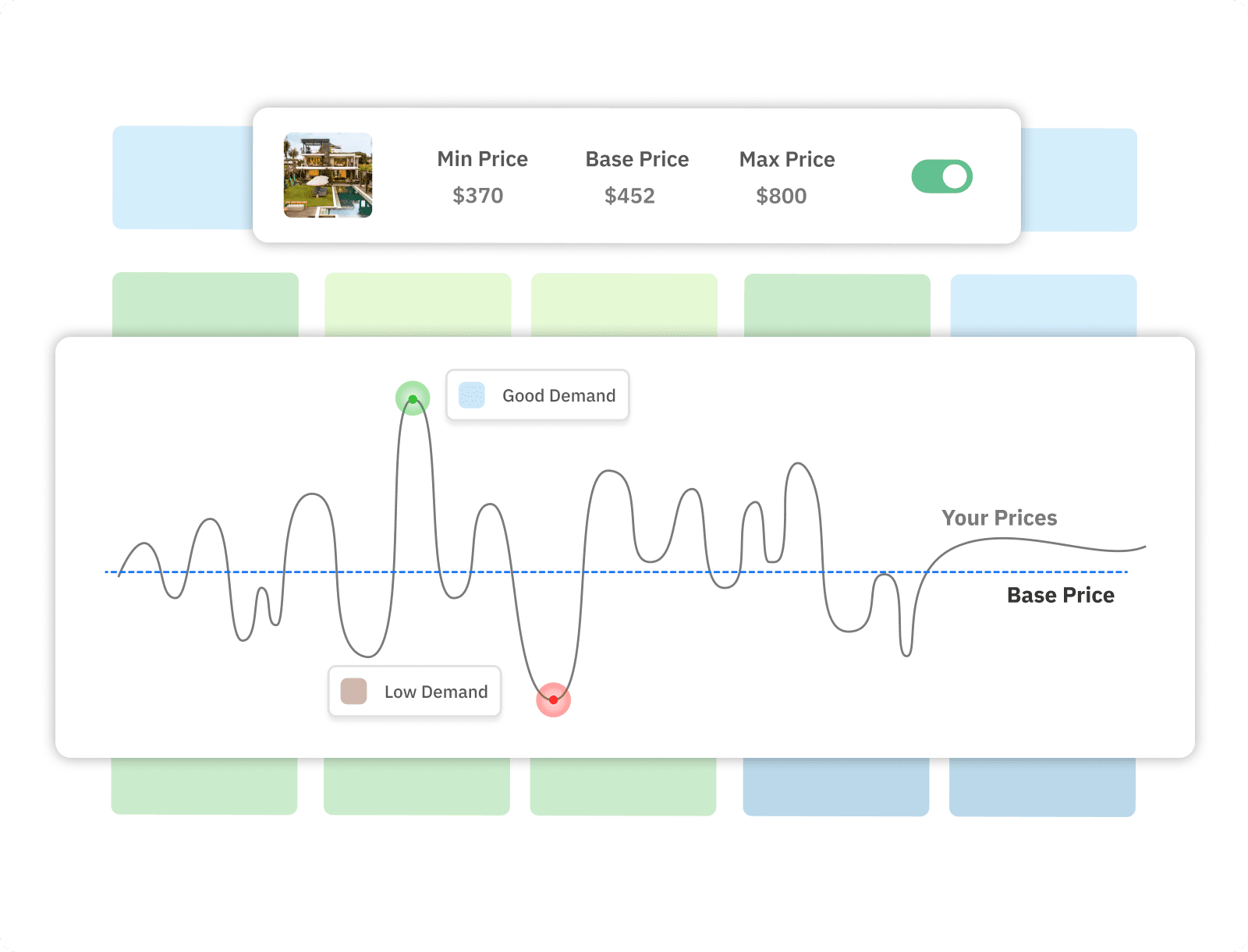Click the Low Demand brown swatch
This screenshot has width=1248, height=952.
click(354, 692)
